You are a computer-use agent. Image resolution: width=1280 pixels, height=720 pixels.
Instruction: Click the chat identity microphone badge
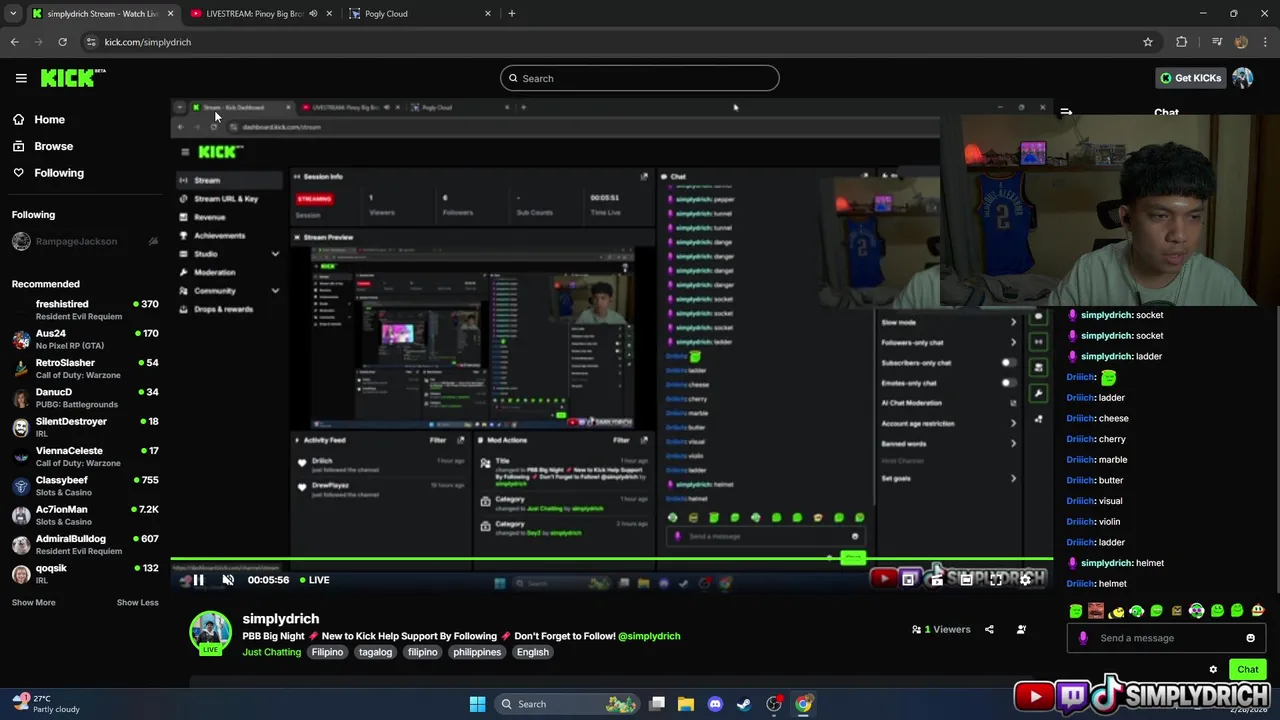point(1083,638)
